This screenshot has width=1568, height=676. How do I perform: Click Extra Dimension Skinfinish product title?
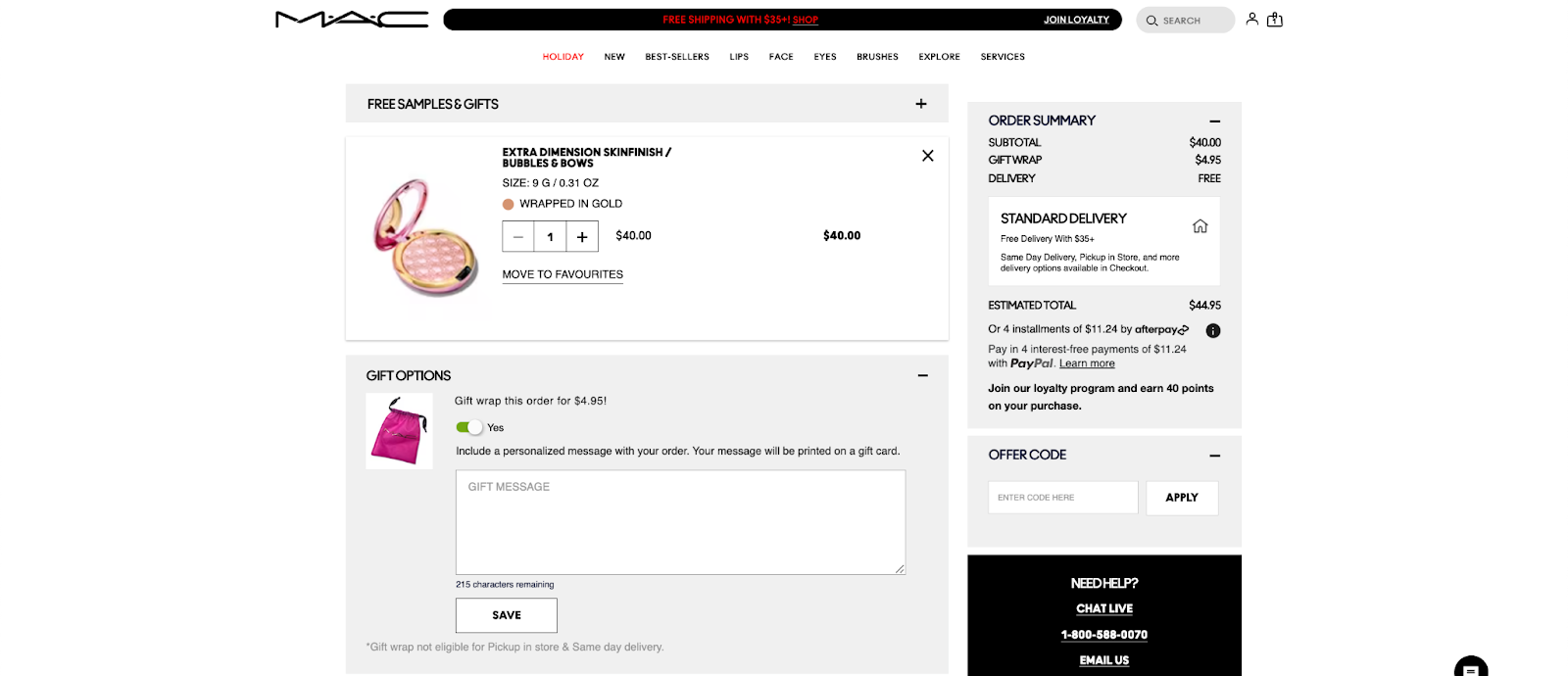coord(587,158)
